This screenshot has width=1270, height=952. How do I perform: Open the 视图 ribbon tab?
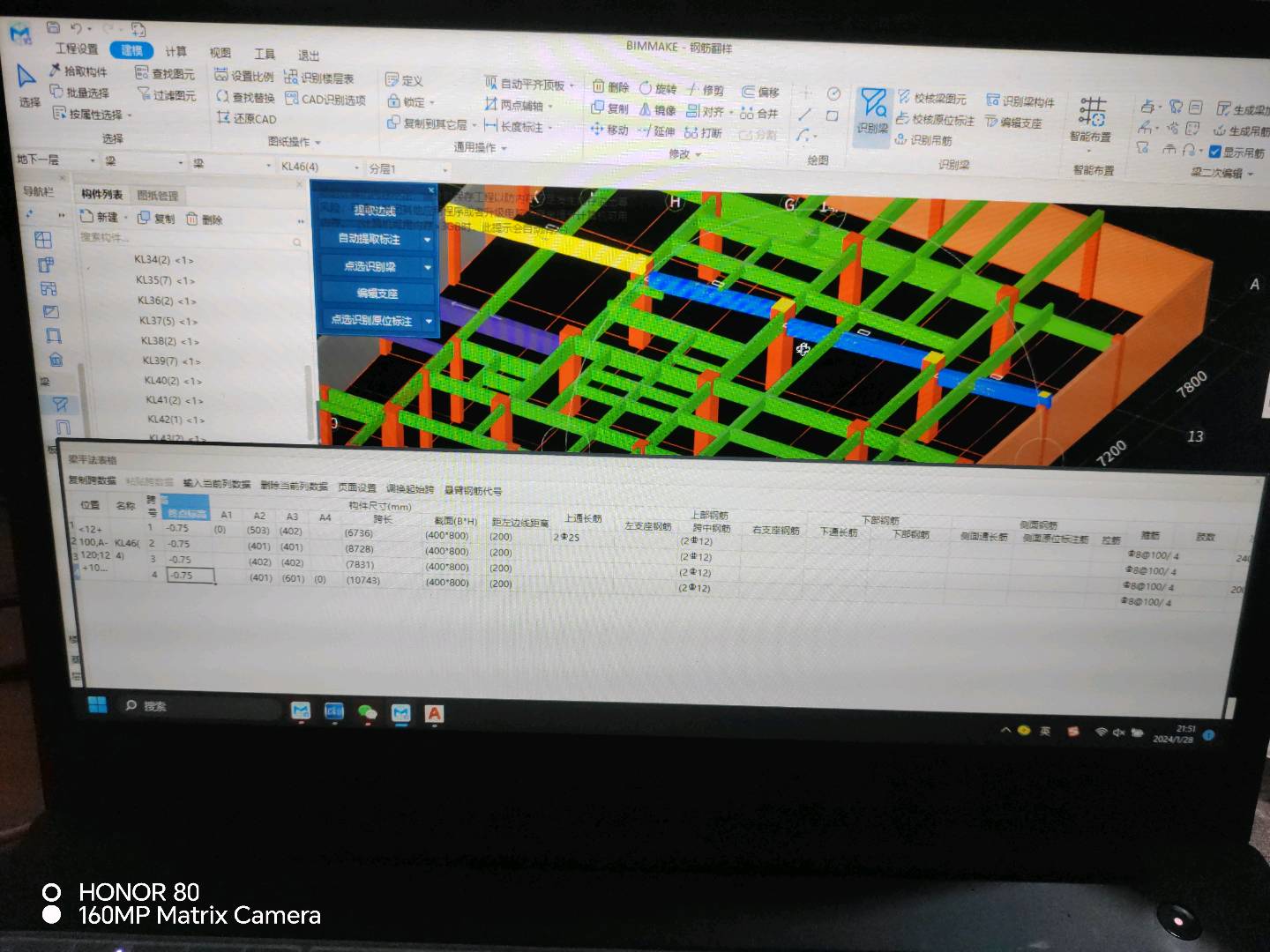220,53
